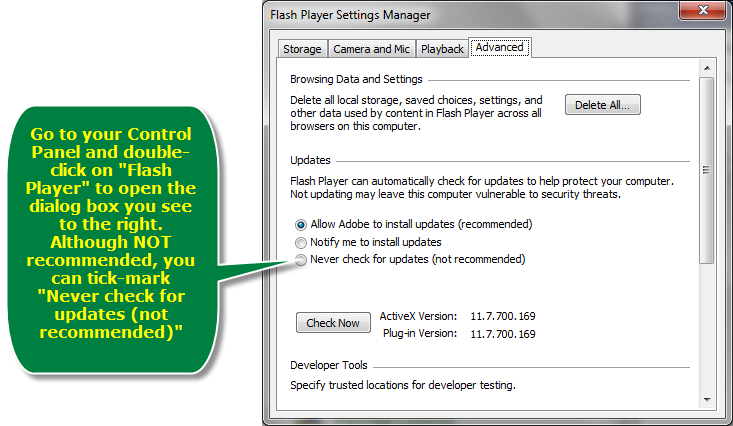
Task: Click the 'ActiveX Version:' label
Action: [x=418, y=317]
